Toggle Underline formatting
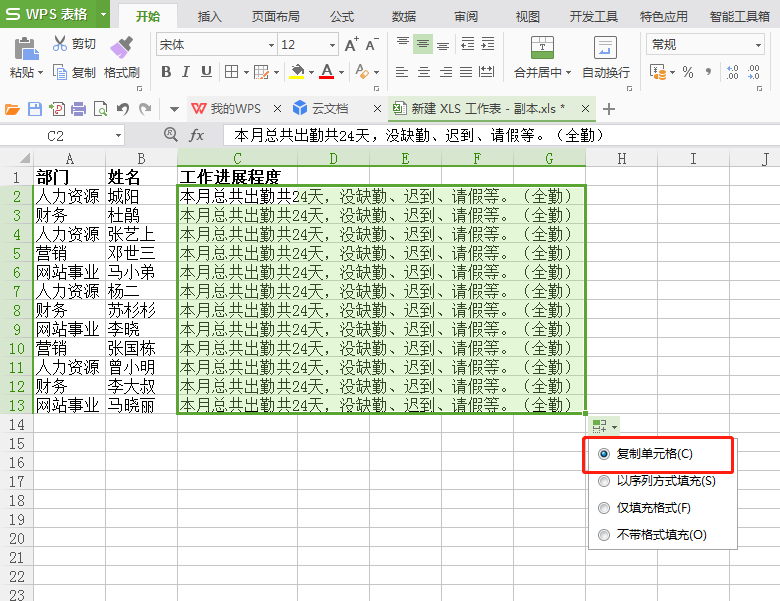The width and height of the screenshot is (780, 601). point(206,72)
